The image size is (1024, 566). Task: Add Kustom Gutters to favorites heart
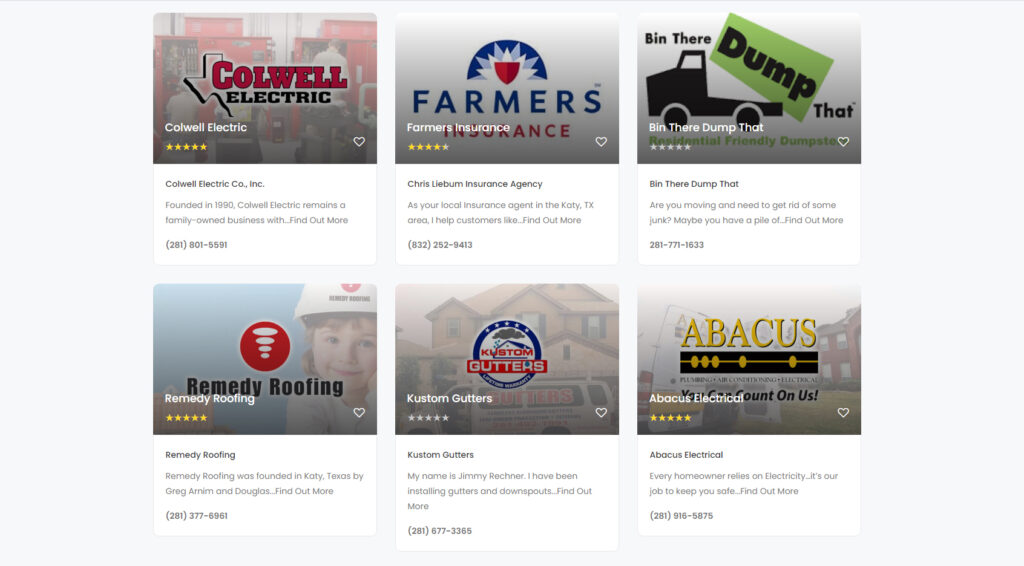coord(601,413)
